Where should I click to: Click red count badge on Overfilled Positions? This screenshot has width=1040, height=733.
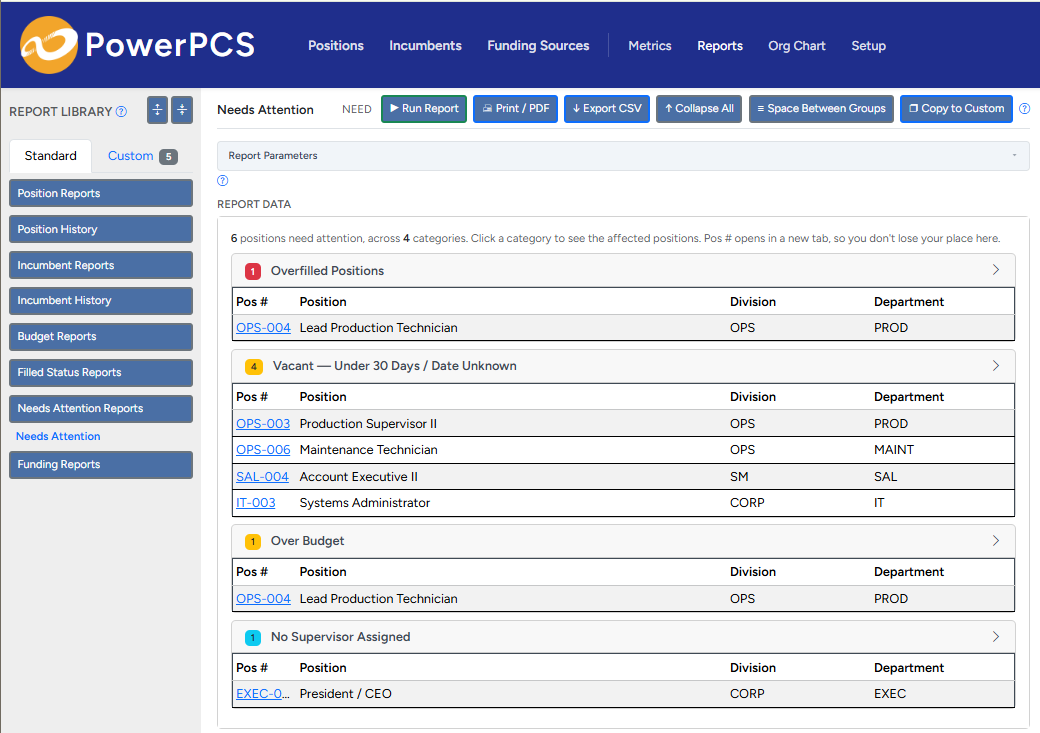253,271
